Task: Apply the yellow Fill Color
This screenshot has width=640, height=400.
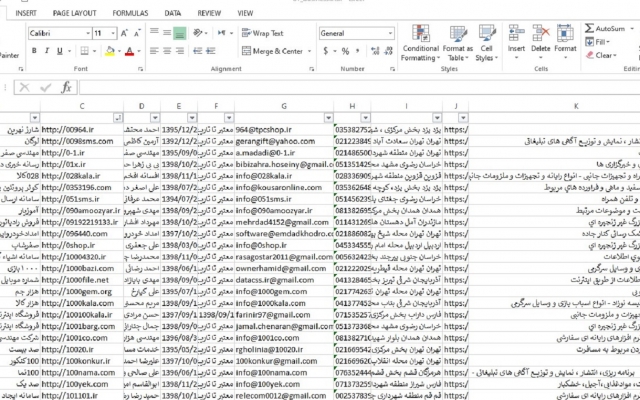Action: [110, 51]
